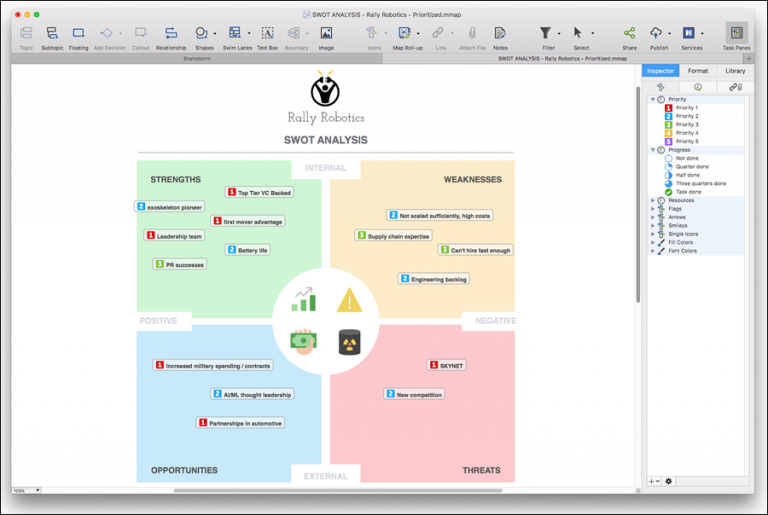Select the Priority 4 marker

[681, 133]
